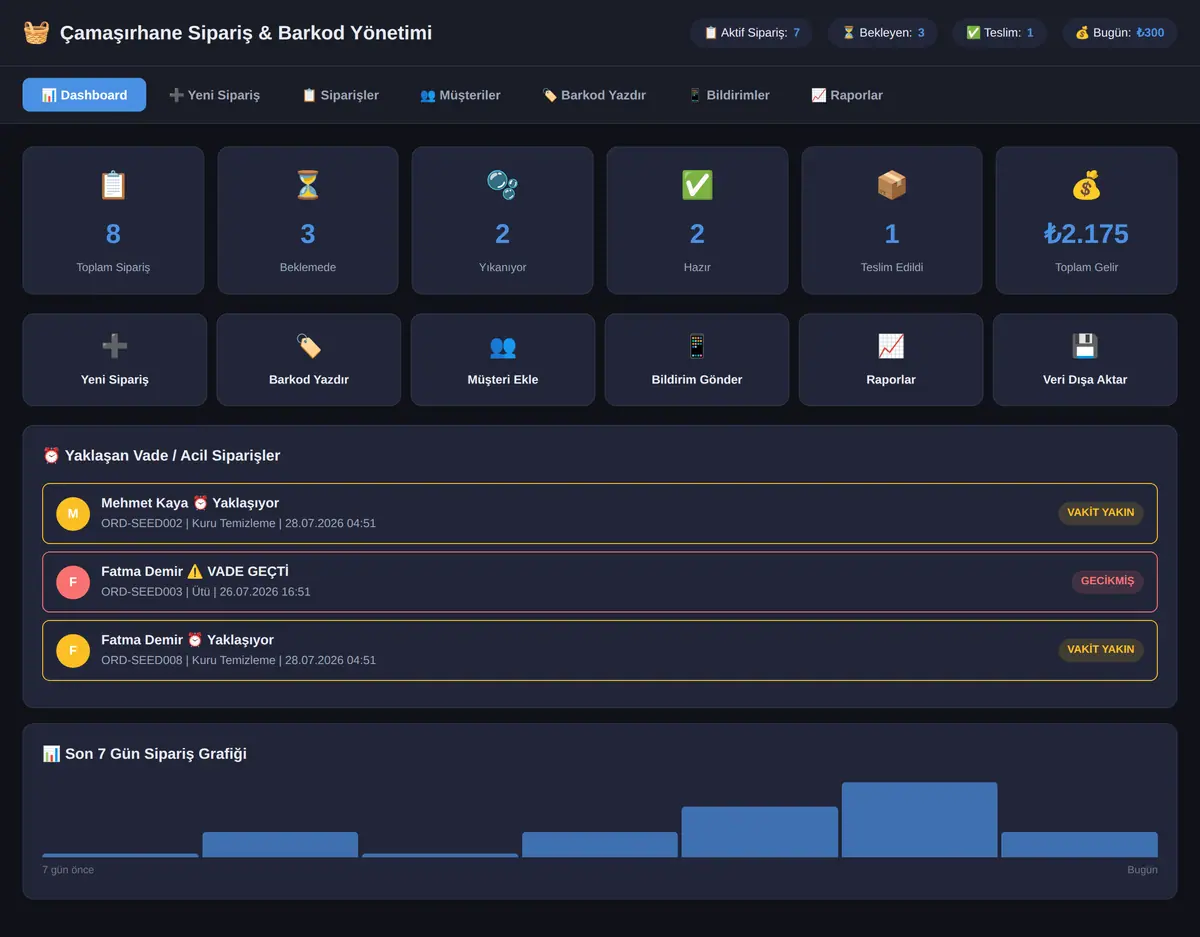Screen dimensions: 1200x937
Task: Open the Raporlar tab in navigation
Action: pyautogui.click(x=847, y=95)
